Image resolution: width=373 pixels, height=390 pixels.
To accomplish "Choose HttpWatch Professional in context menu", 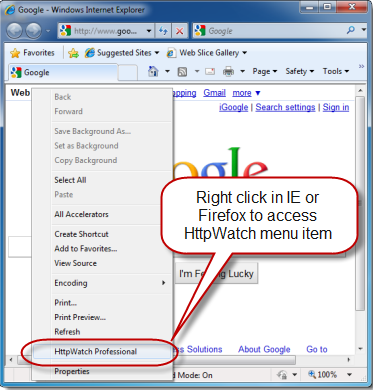I will coord(102,352).
